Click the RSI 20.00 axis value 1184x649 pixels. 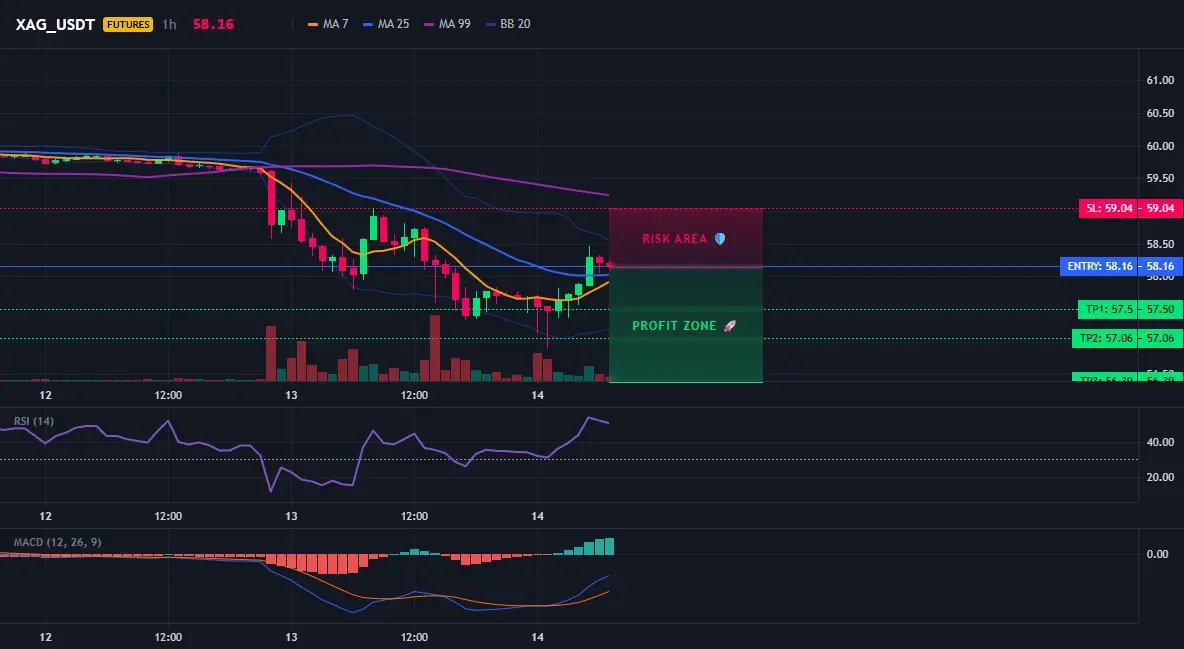tap(1160, 477)
